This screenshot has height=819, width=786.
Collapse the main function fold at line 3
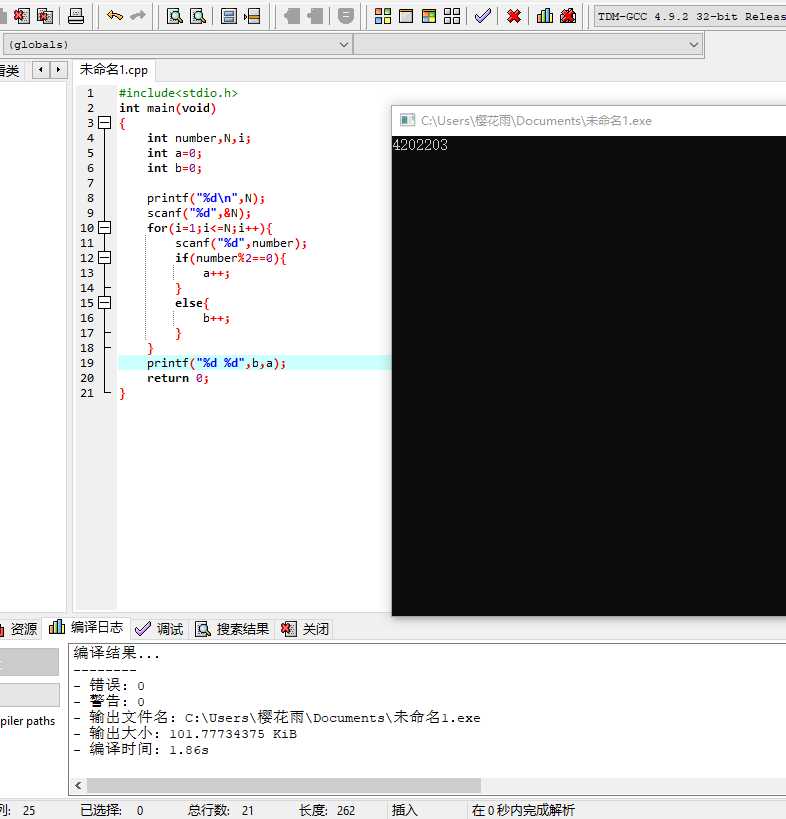(105, 123)
